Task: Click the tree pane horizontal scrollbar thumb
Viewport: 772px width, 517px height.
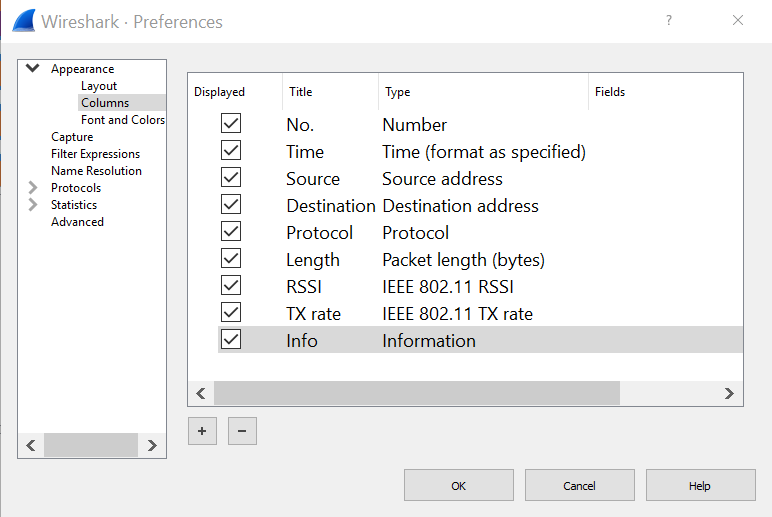Action: [x=91, y=445]
